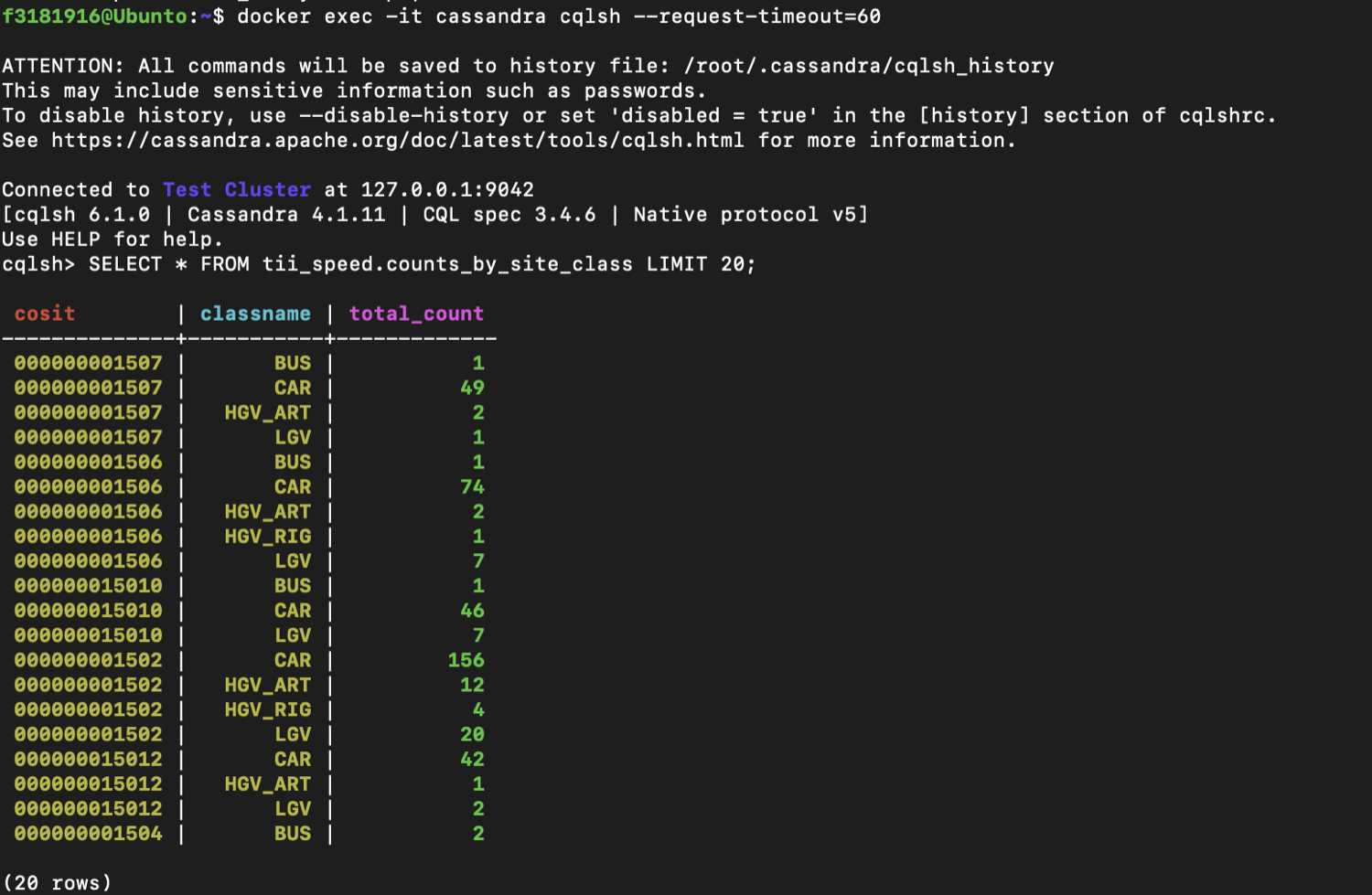1372x895 pixels.
Task: Click total_count value 156
Action: pyautogui.click(x=466, y=659)
